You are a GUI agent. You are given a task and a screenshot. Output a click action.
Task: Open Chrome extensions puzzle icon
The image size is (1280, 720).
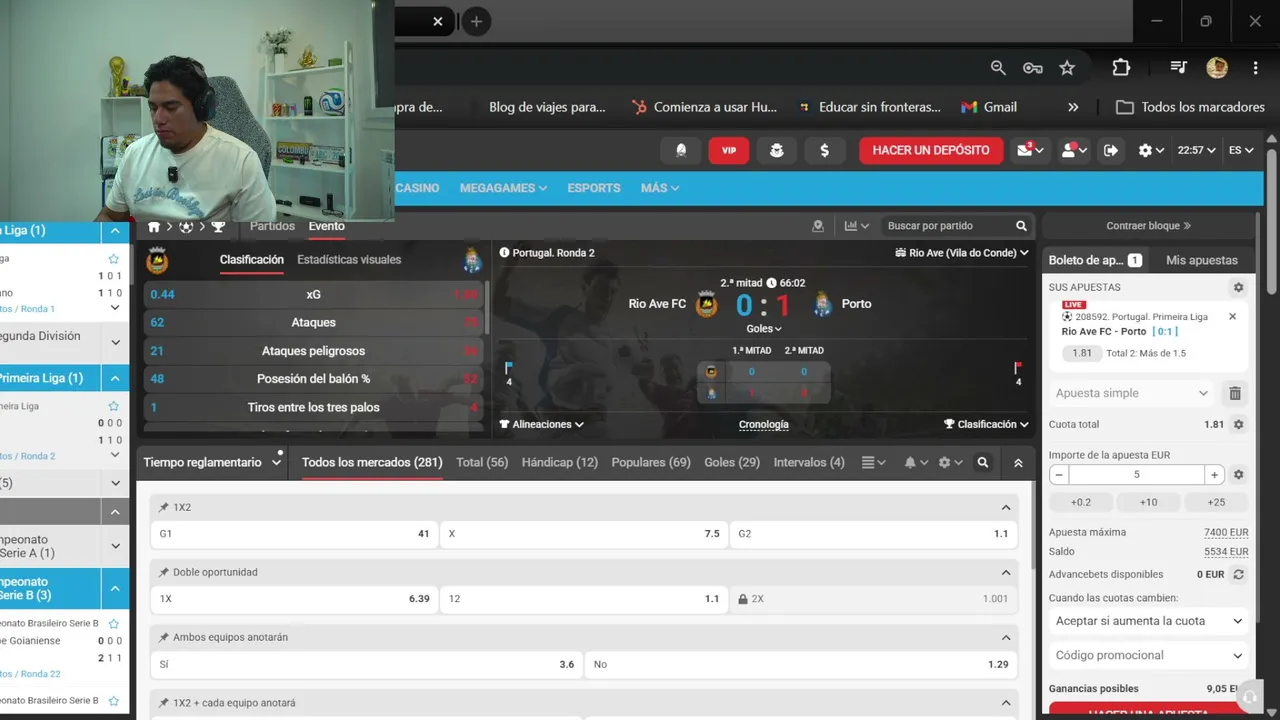(x=1121, y=67)
